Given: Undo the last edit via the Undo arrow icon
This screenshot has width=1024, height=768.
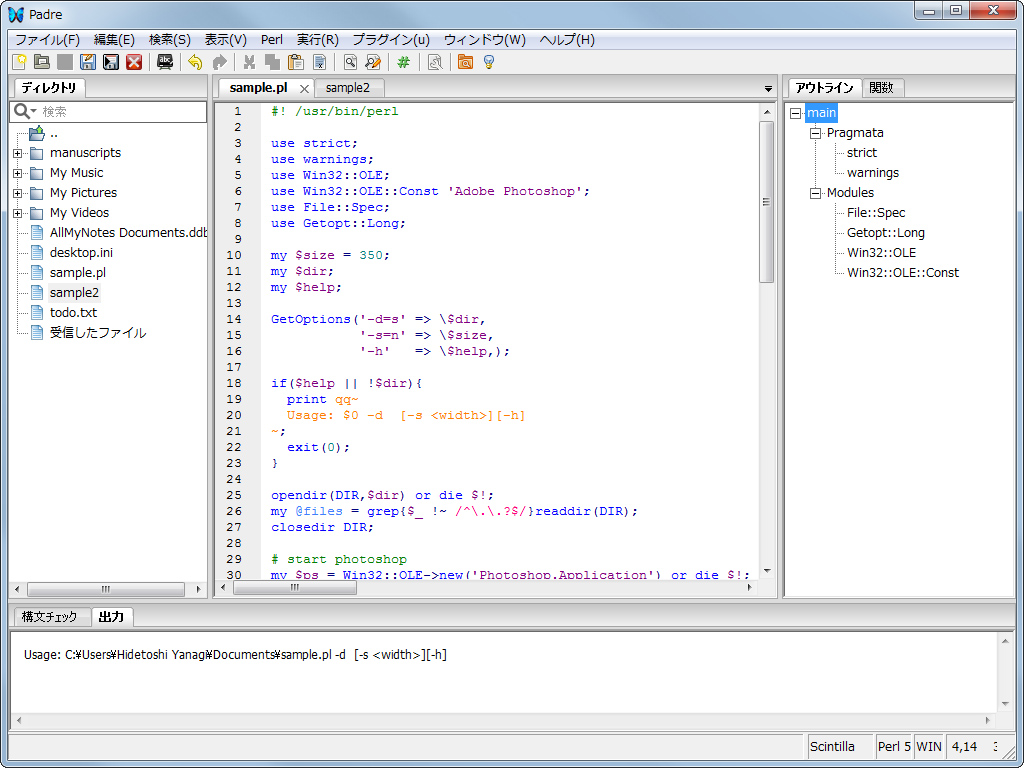Looking at the screenshot, I should [x=195, y=62].
